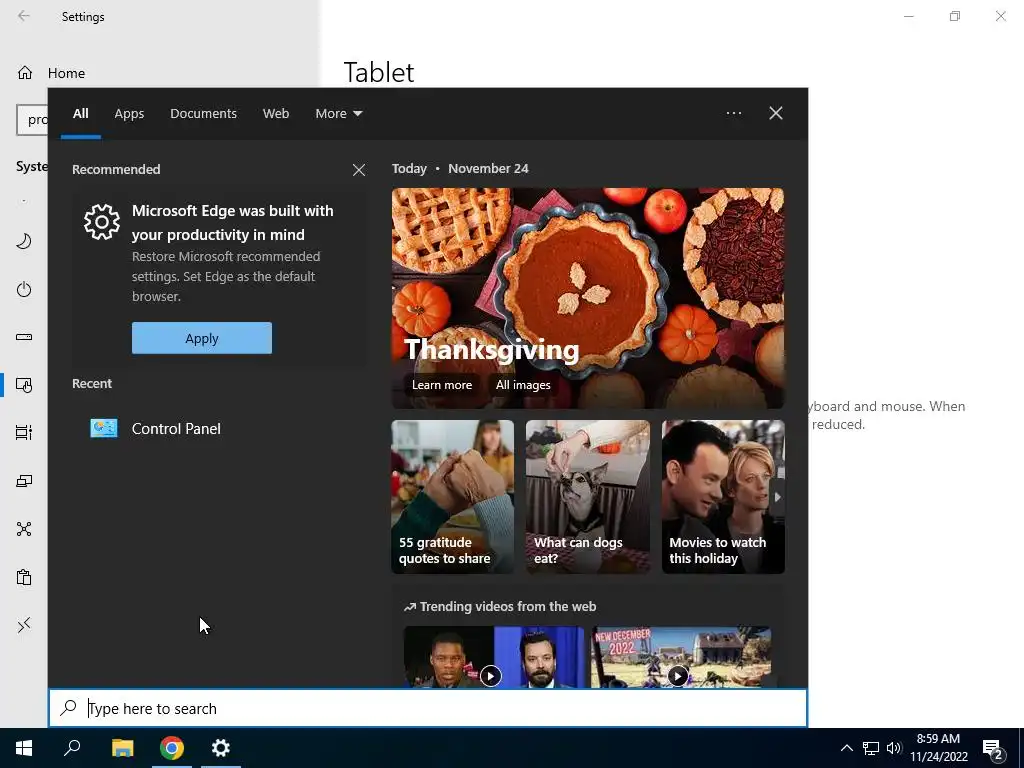This screenshot has width=1024, height=768.
Task: Open Multitasking icon in Settings sidebar
Action: 24,432
